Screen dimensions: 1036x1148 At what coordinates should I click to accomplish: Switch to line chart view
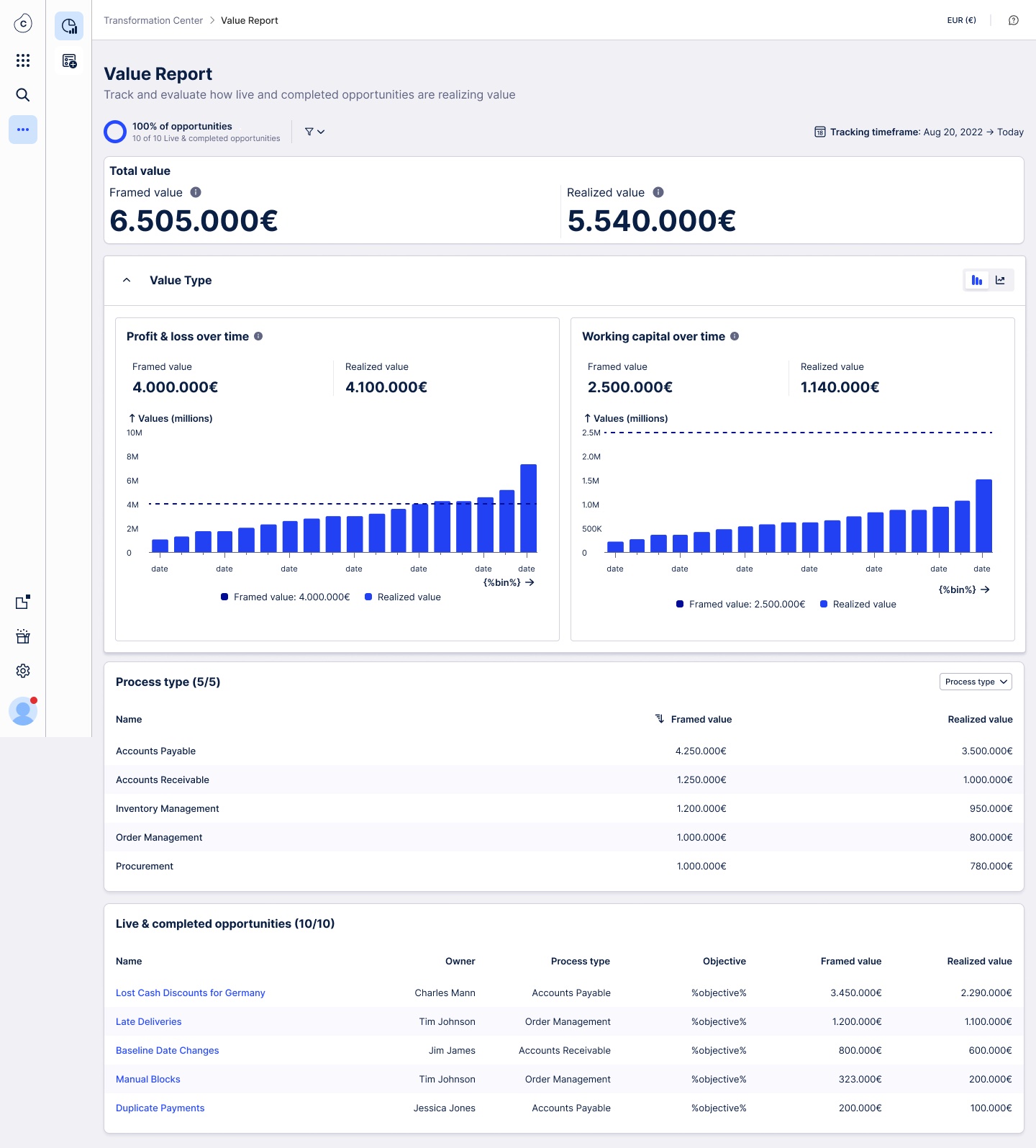1000,280
